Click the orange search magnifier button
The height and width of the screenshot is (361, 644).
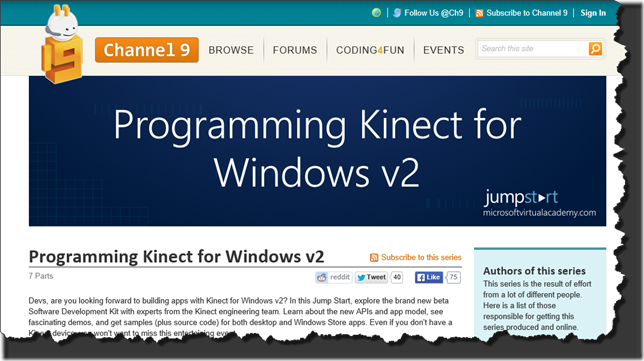pyautogui.click(x=595, y=49)
